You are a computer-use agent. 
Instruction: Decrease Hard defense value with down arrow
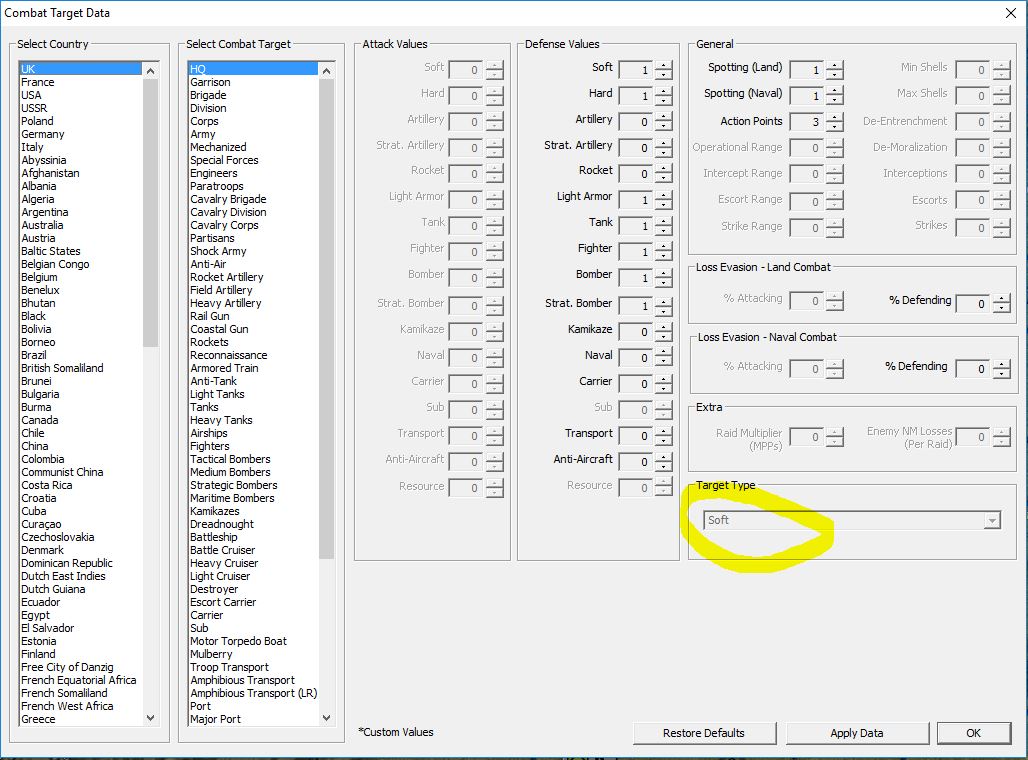[663, 100]
